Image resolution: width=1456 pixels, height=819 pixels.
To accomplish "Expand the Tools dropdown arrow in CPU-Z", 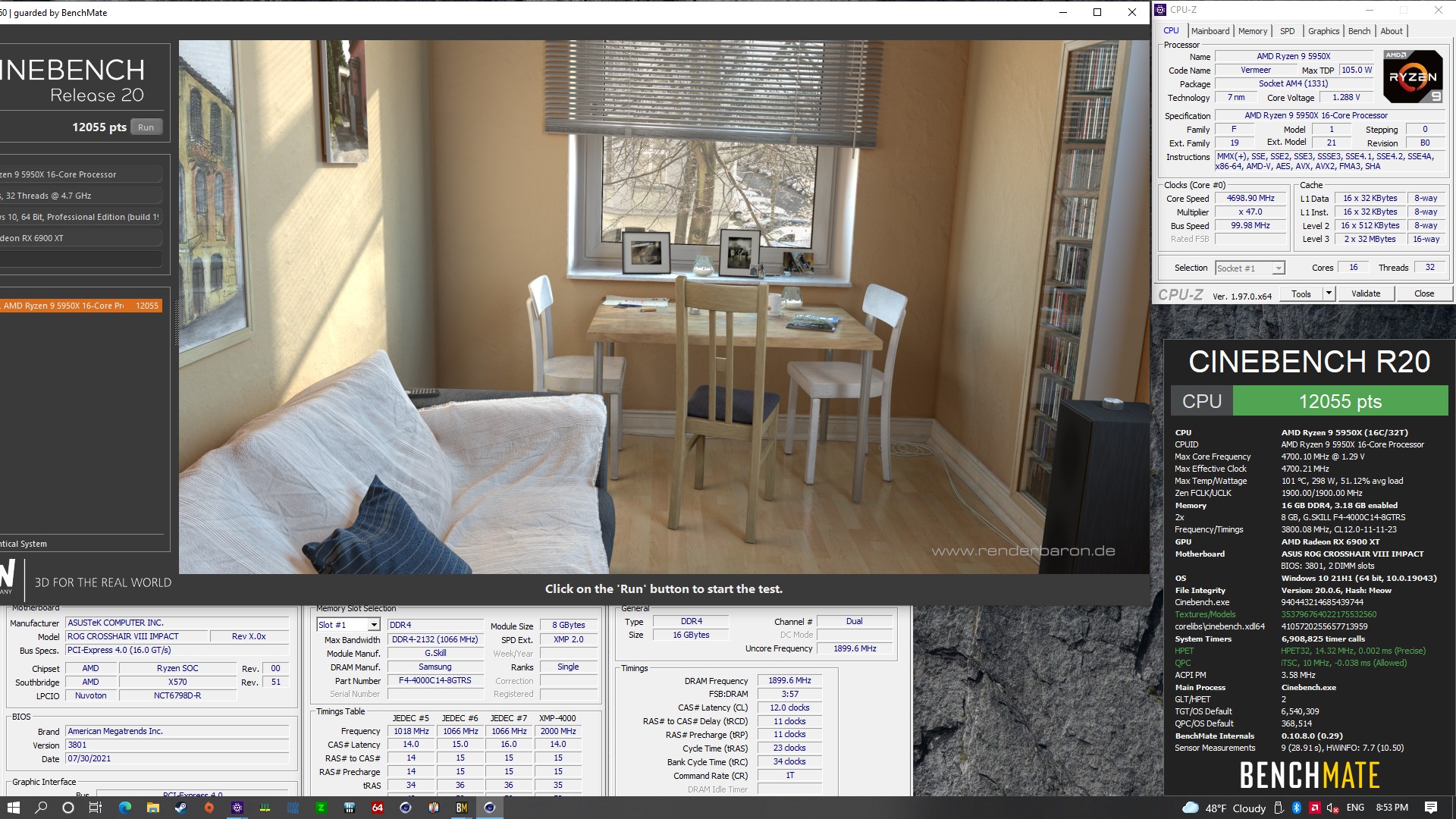I will tap(1329, 294).
